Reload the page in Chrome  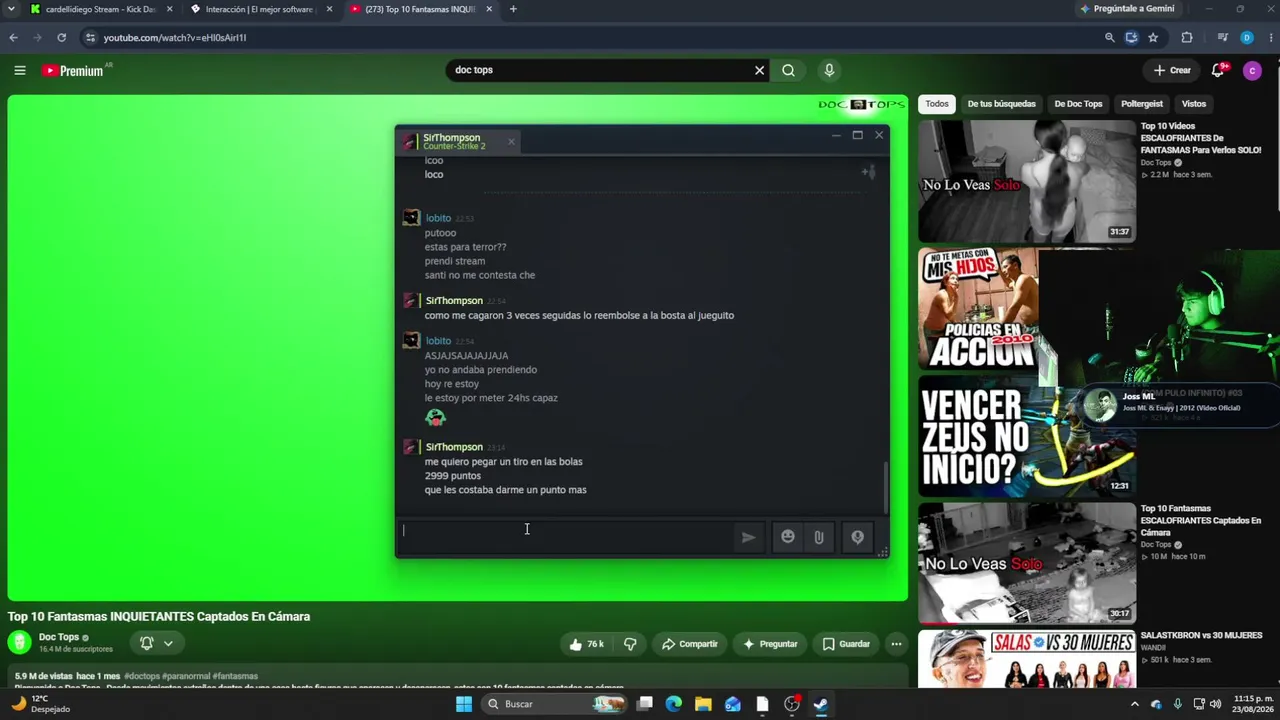(x=61, y=38)
